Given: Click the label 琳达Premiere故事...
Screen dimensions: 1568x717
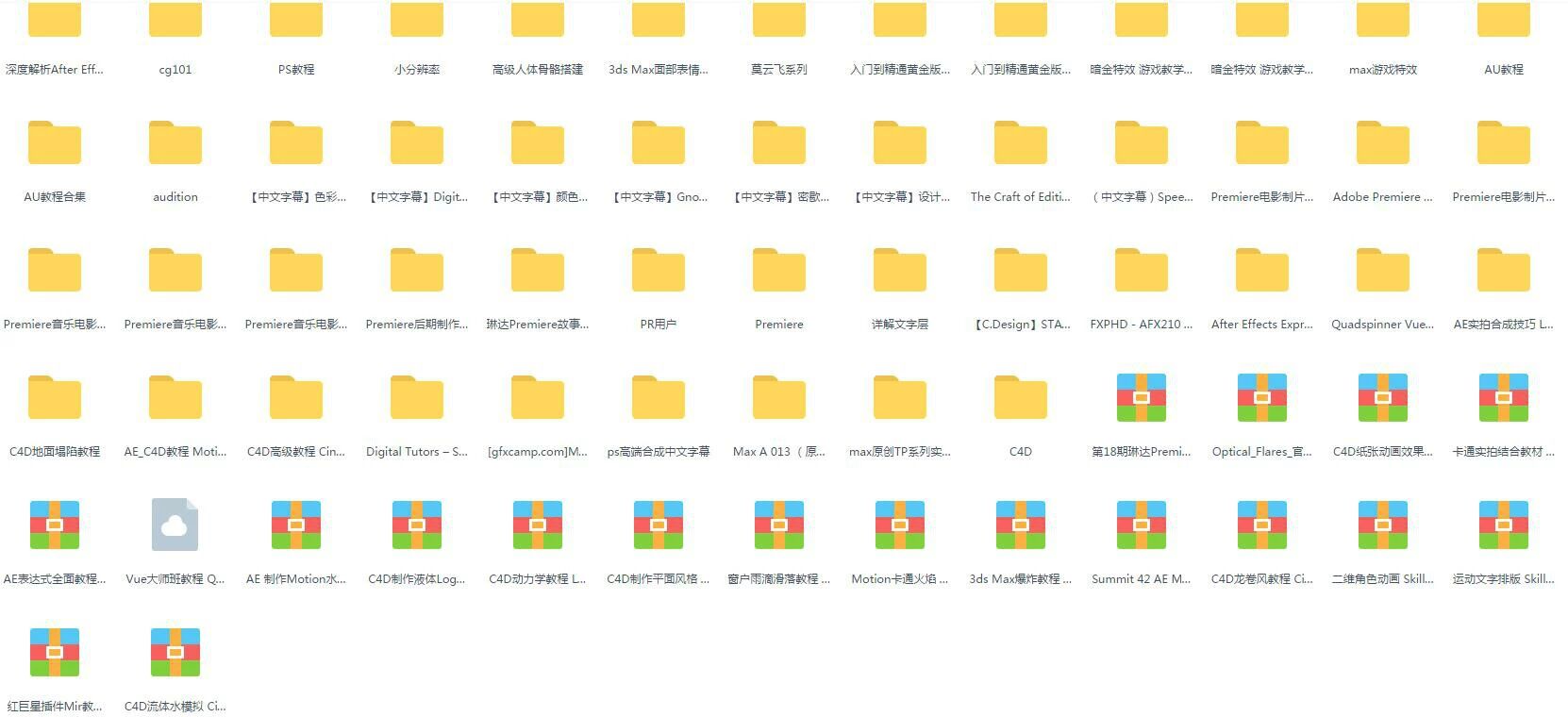Looking at the screenshot, I should (538, 324).
